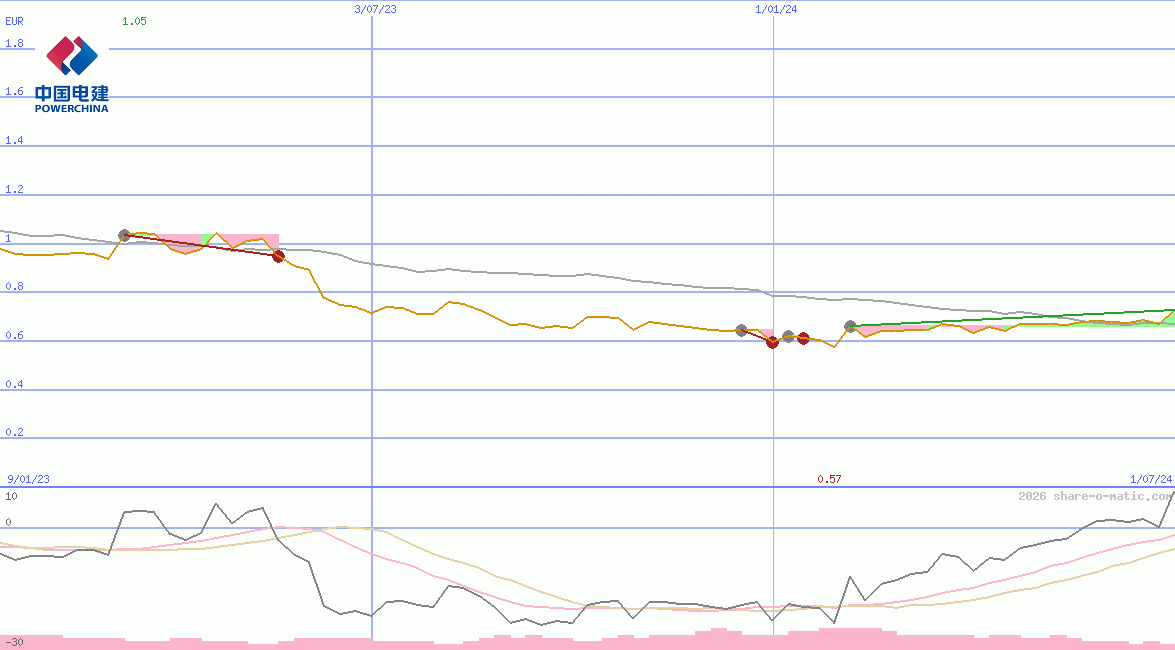
Task: Open the share-o-matic.com watermark link
Action: pyautogui.click(x=1096, y=496)
